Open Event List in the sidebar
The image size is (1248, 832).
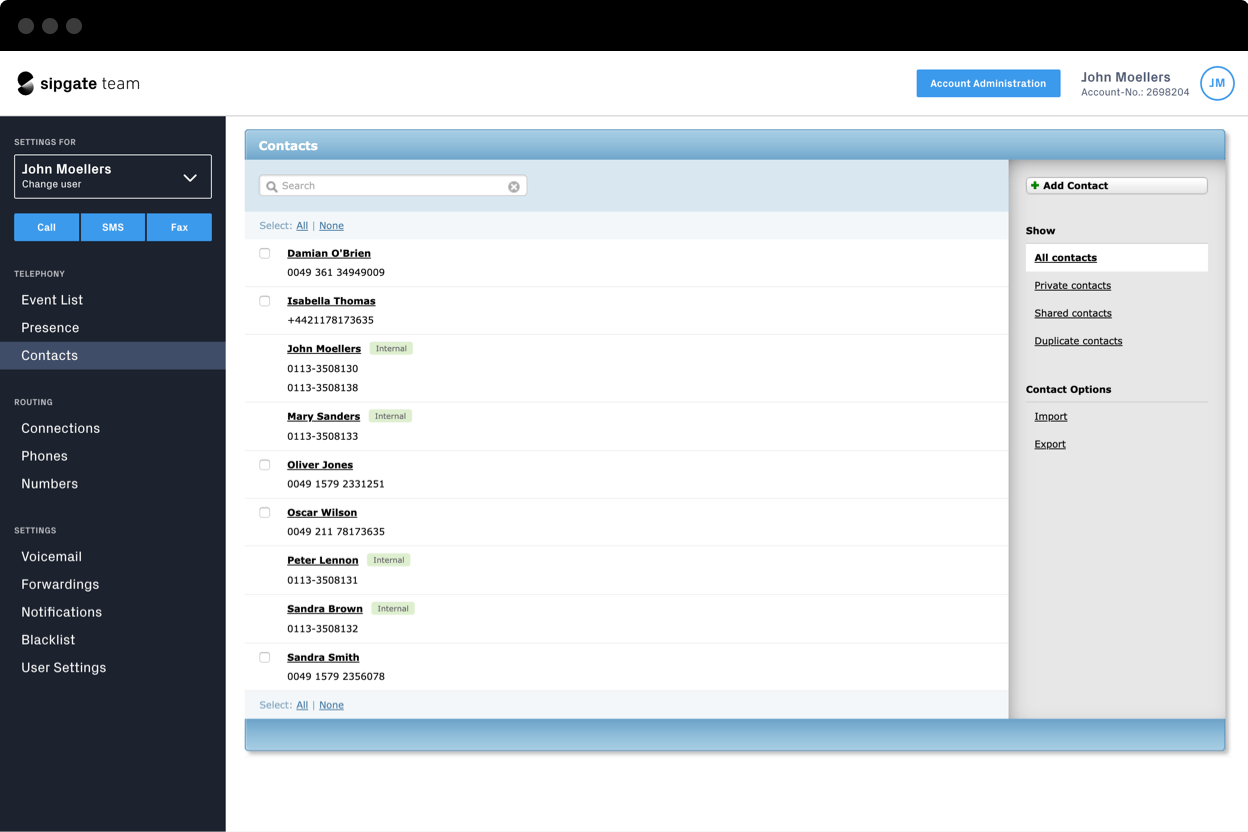[x=52, y=300]
